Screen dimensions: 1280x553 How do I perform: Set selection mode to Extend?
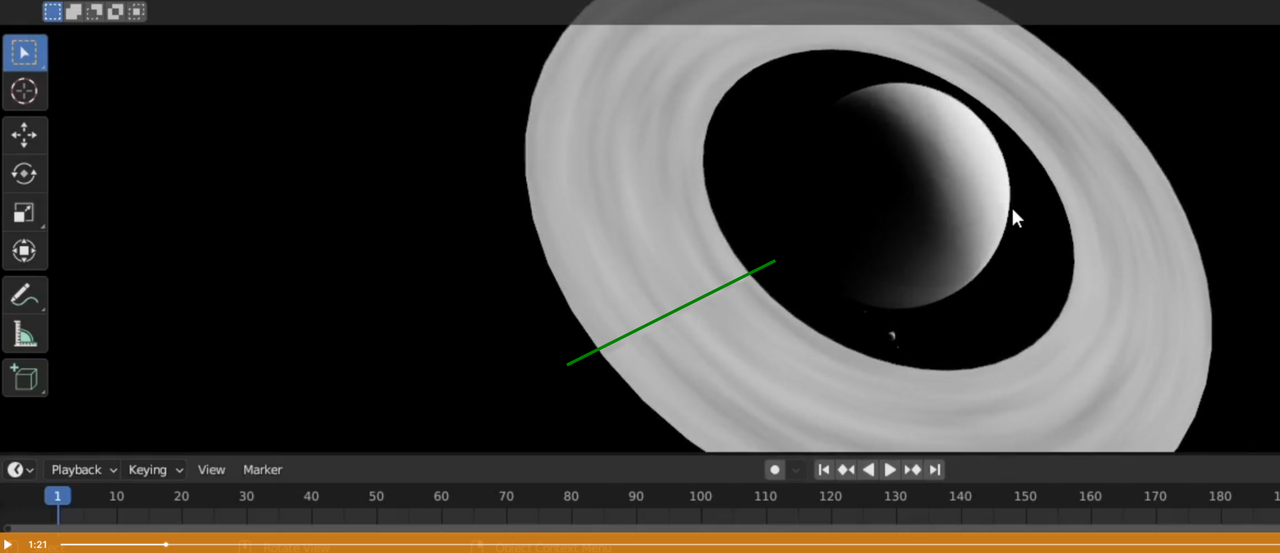pyautogui.click(x=73, y=12)
